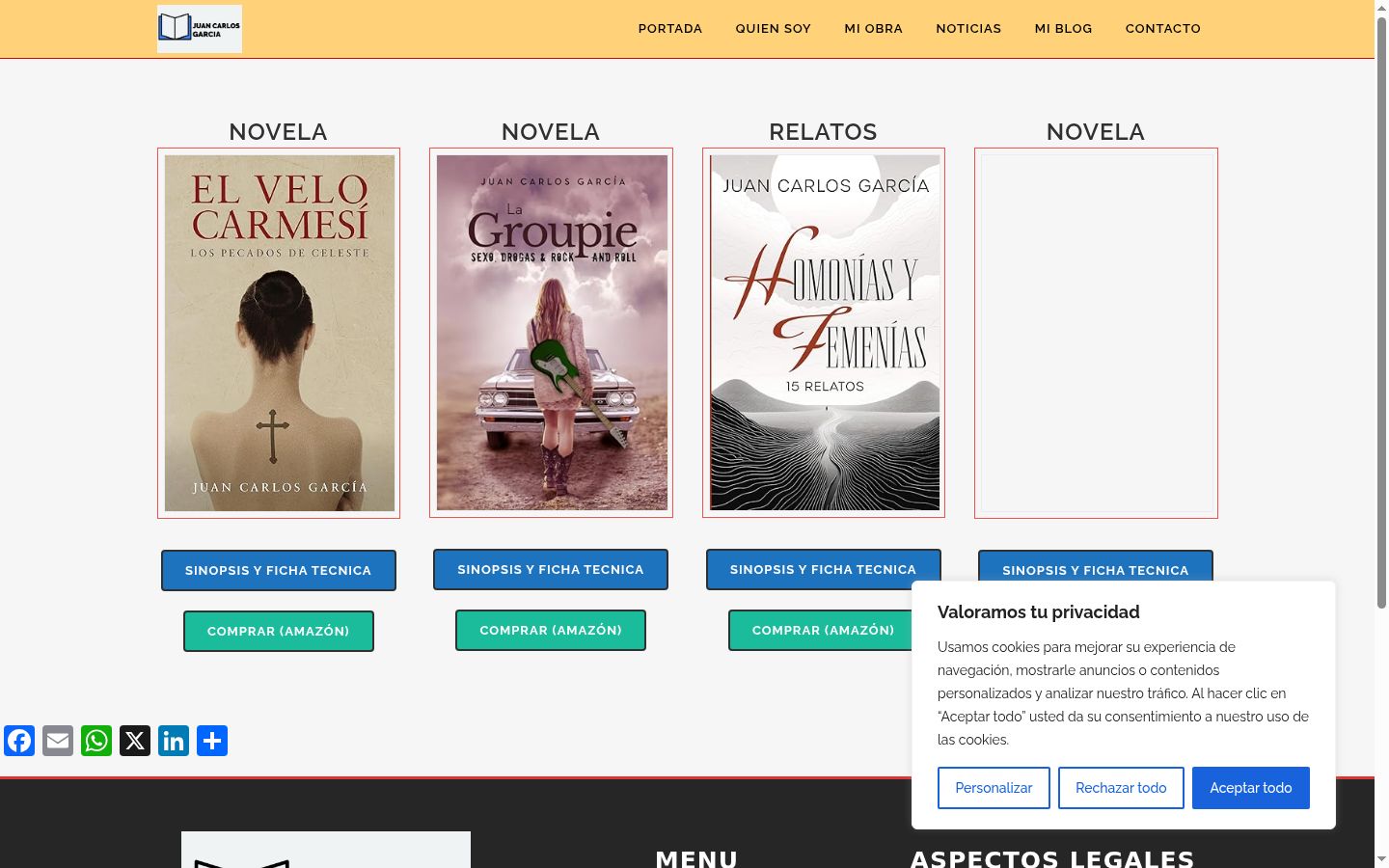Reject cookies with Rechazar todo
This screenshot has height=868, width=1389.
point(1121,788)
